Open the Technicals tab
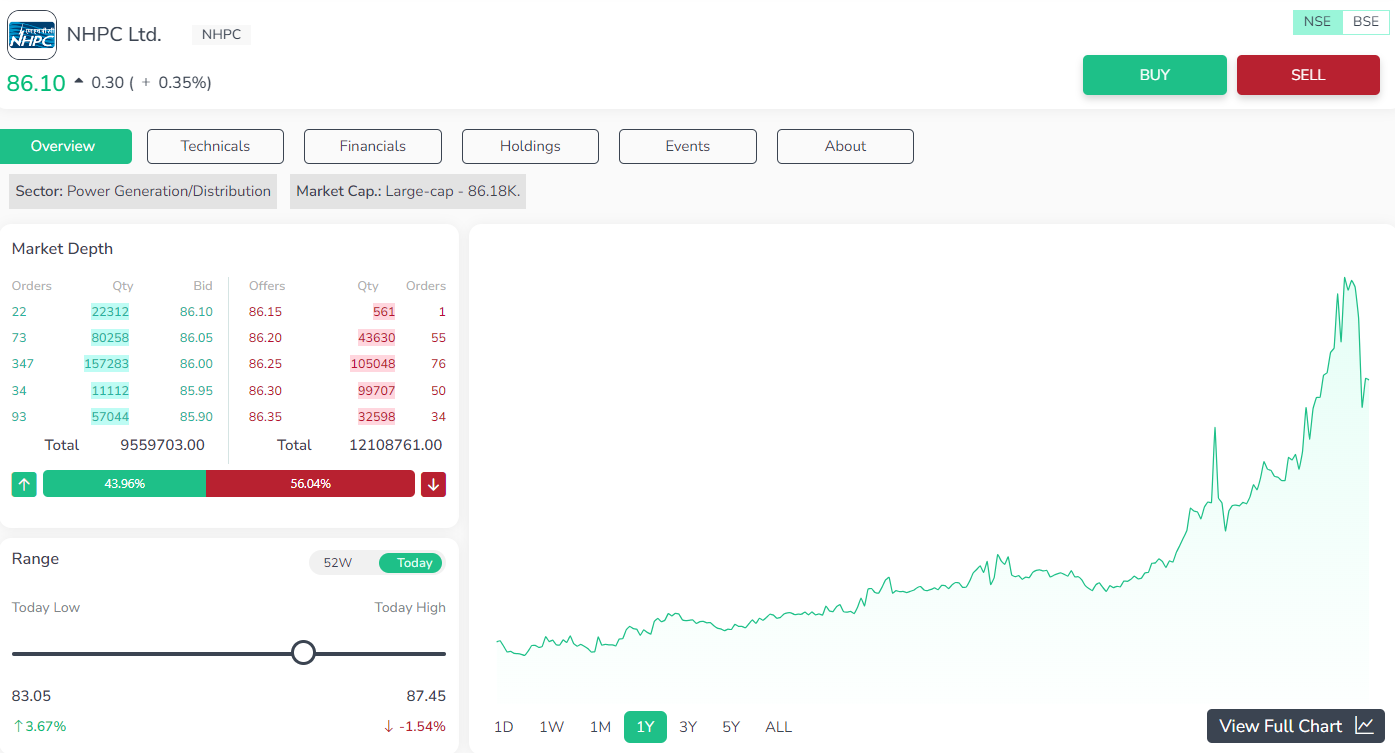The width and height of the screenshot is (1395, 753). coord(215,146)
